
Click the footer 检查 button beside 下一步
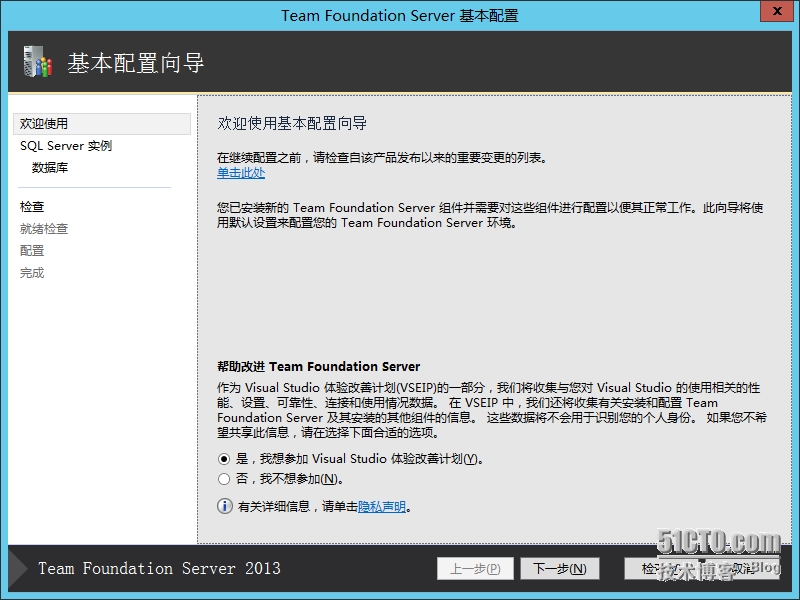(661, 568)
